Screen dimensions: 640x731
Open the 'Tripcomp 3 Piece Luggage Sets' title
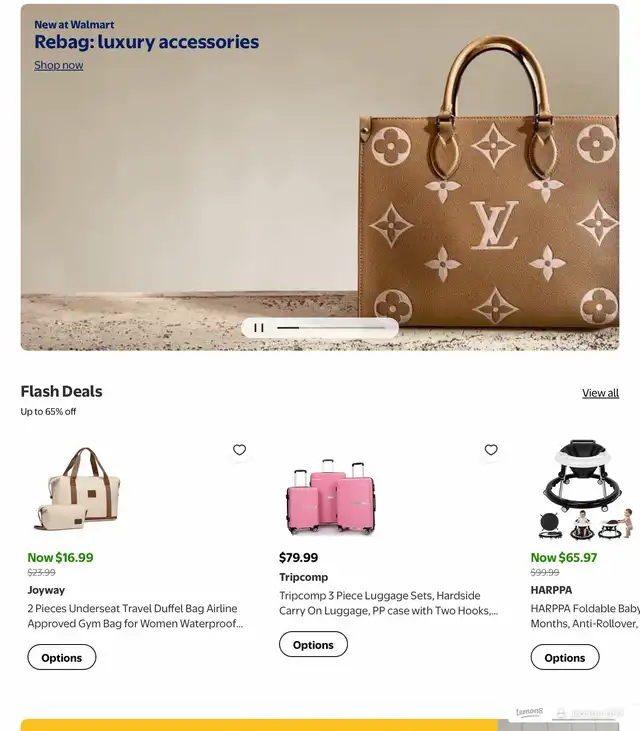click(389, 603)
